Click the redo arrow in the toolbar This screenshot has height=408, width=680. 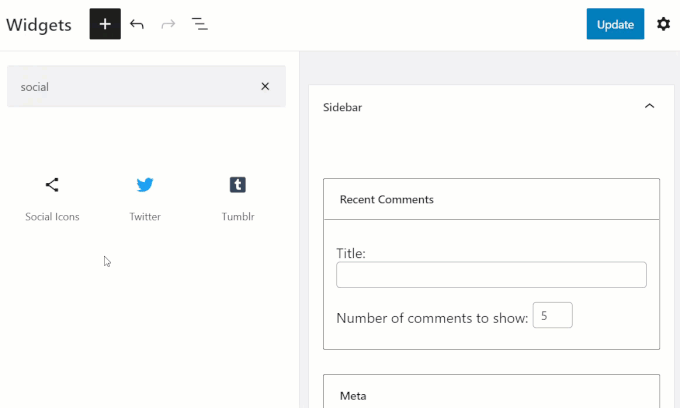[168, 24]
